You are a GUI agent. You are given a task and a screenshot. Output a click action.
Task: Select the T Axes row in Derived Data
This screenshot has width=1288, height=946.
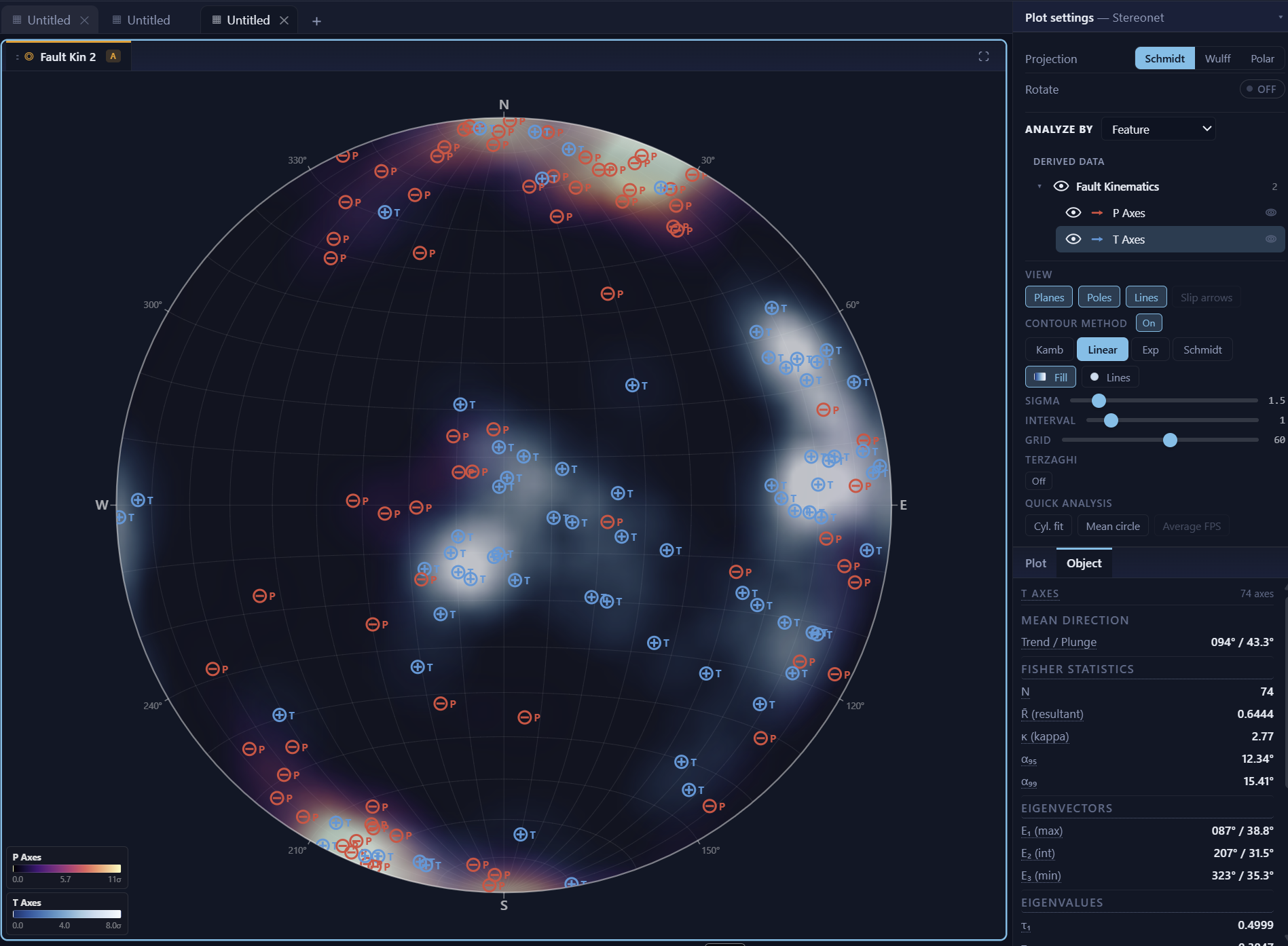(x=1170, y=239)
